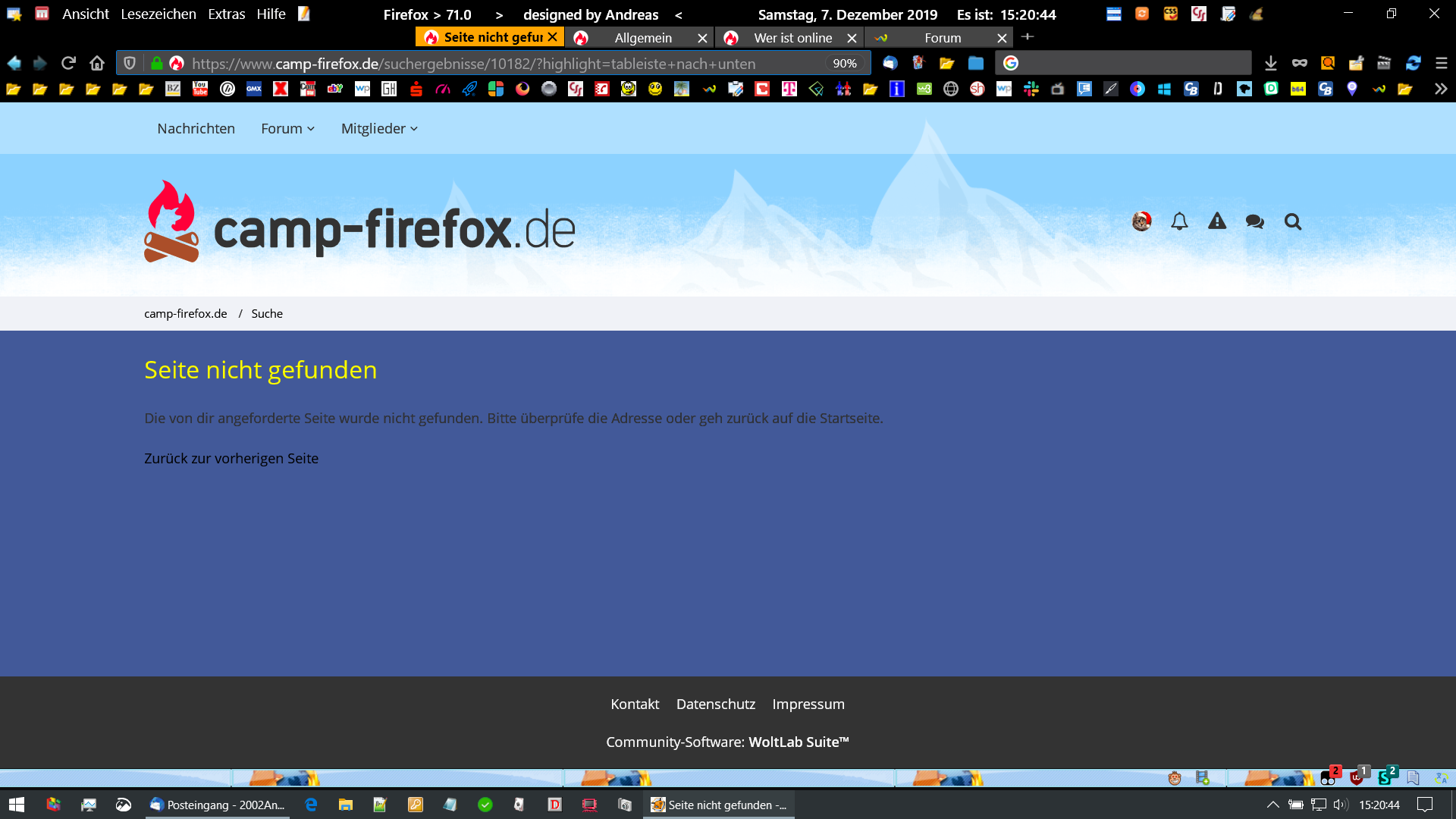Image resolution: width=1456 pixels, height=819 pixels.
Task: Open the Impressum footer link
Action: pos(808,704)
